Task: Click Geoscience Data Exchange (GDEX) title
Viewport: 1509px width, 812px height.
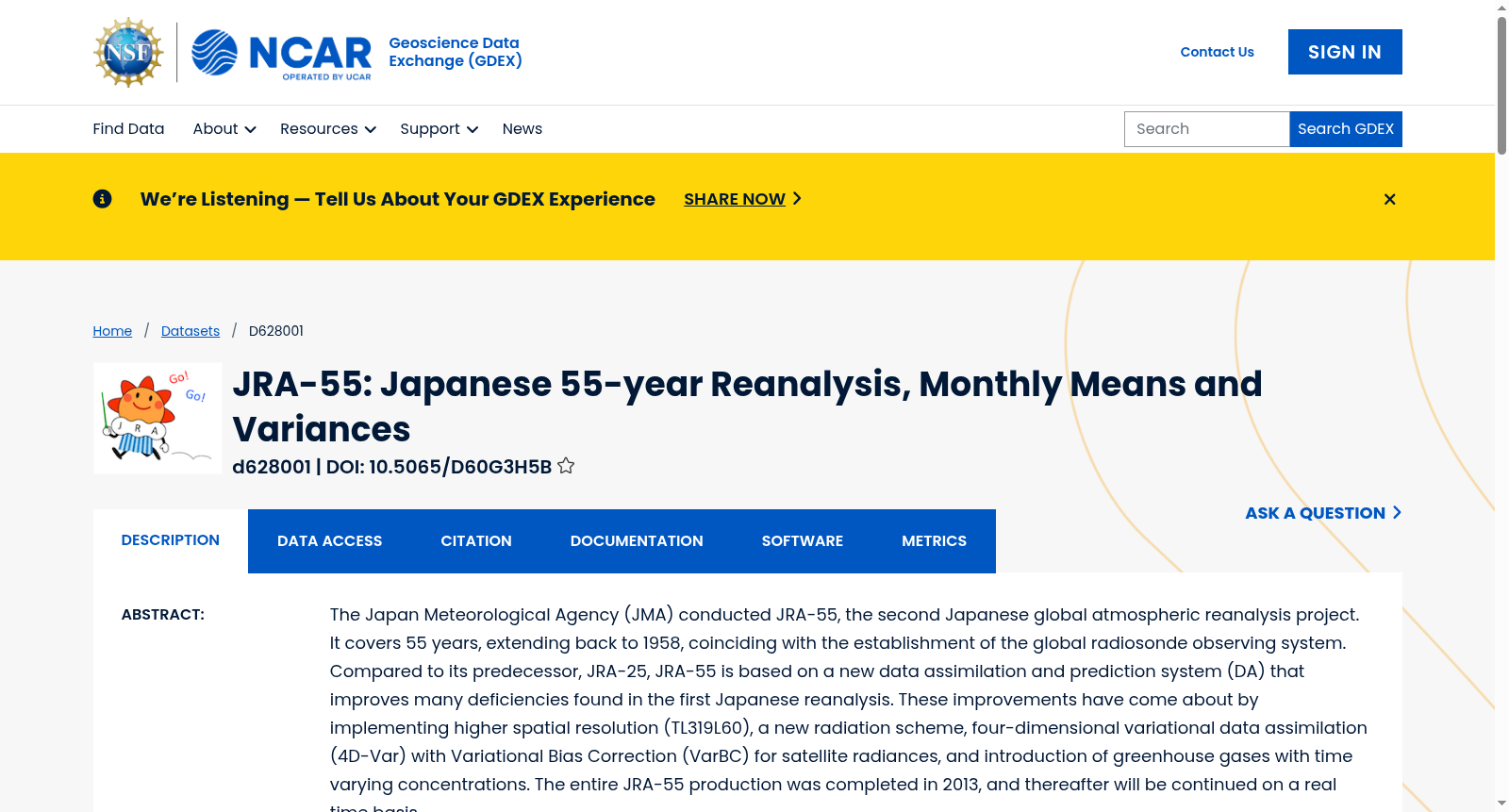Action: (456, 52)
